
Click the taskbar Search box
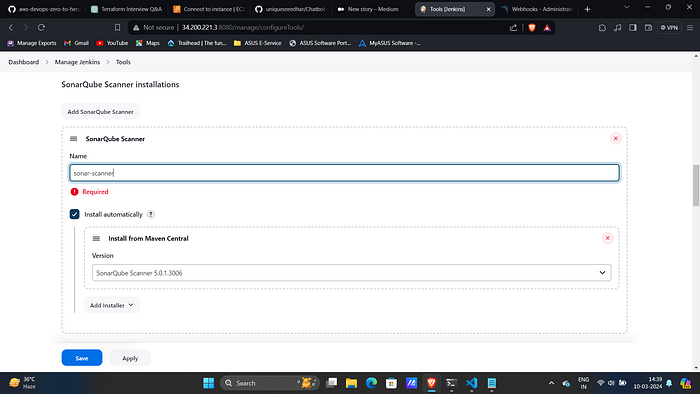270,383
